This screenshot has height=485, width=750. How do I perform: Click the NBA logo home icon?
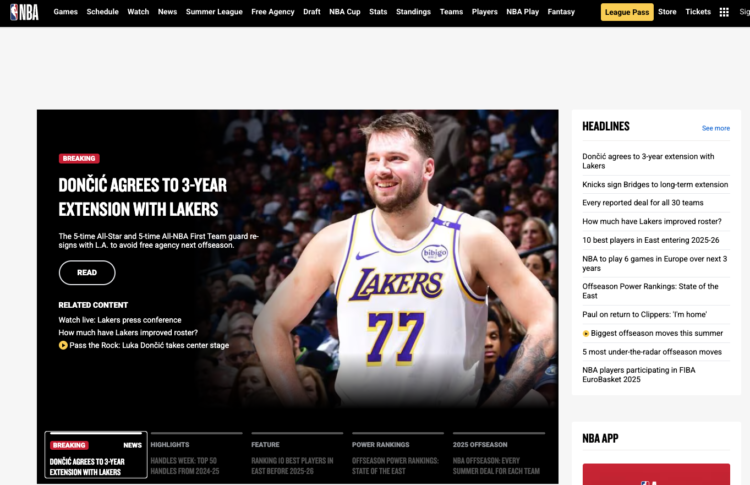point(24,12)
